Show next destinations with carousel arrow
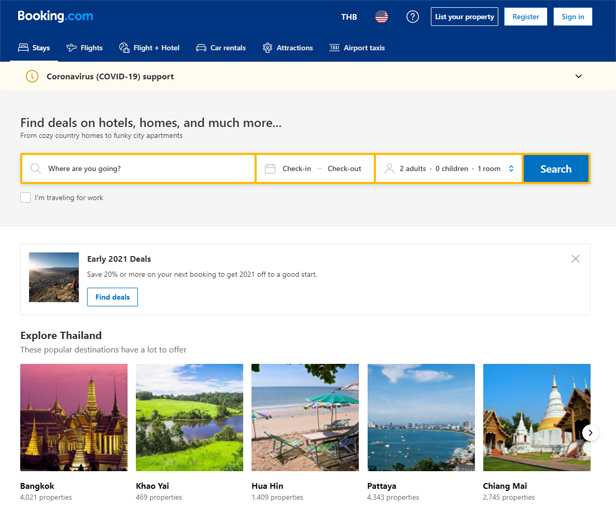This screenshot has height=509, width=616. [590, 433]
